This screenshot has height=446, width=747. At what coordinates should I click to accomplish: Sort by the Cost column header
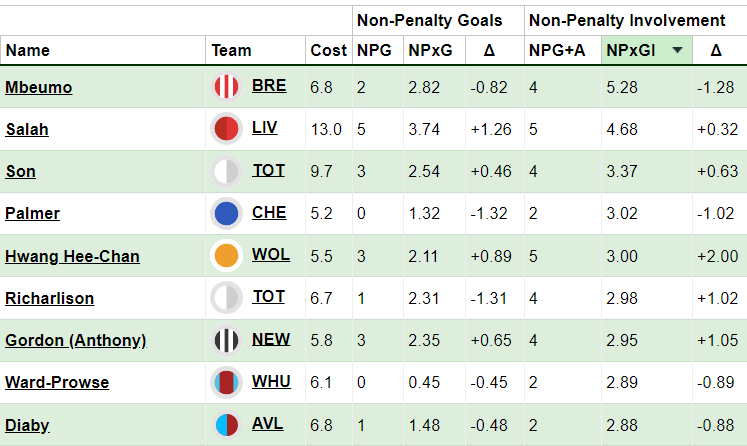(x=328, y=50)
